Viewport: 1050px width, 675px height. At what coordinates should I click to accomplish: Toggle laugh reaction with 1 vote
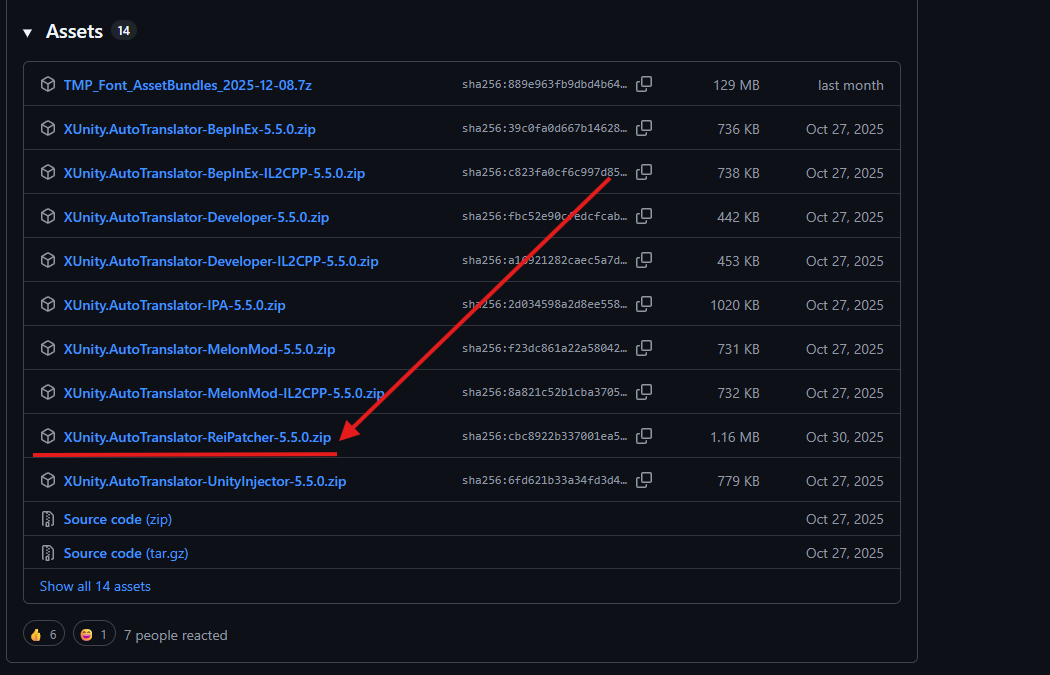pyautogui.click(x=94, y=633)
